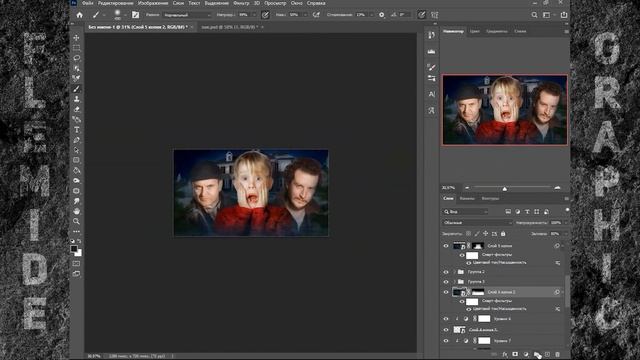The width and height of the screenshot is (640, 360).
Task: Add a layer mask
Action: click(515, 354)
